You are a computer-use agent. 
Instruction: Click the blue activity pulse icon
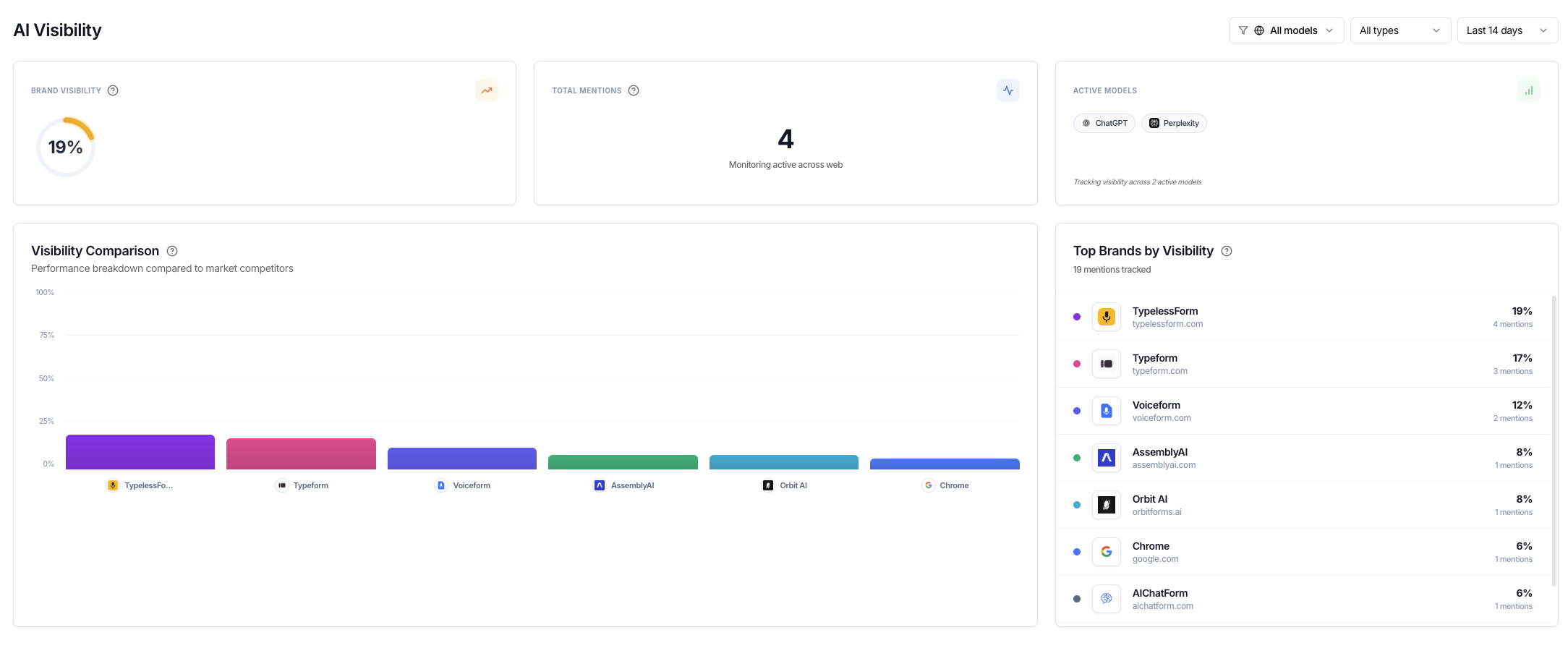point(1008,90)
